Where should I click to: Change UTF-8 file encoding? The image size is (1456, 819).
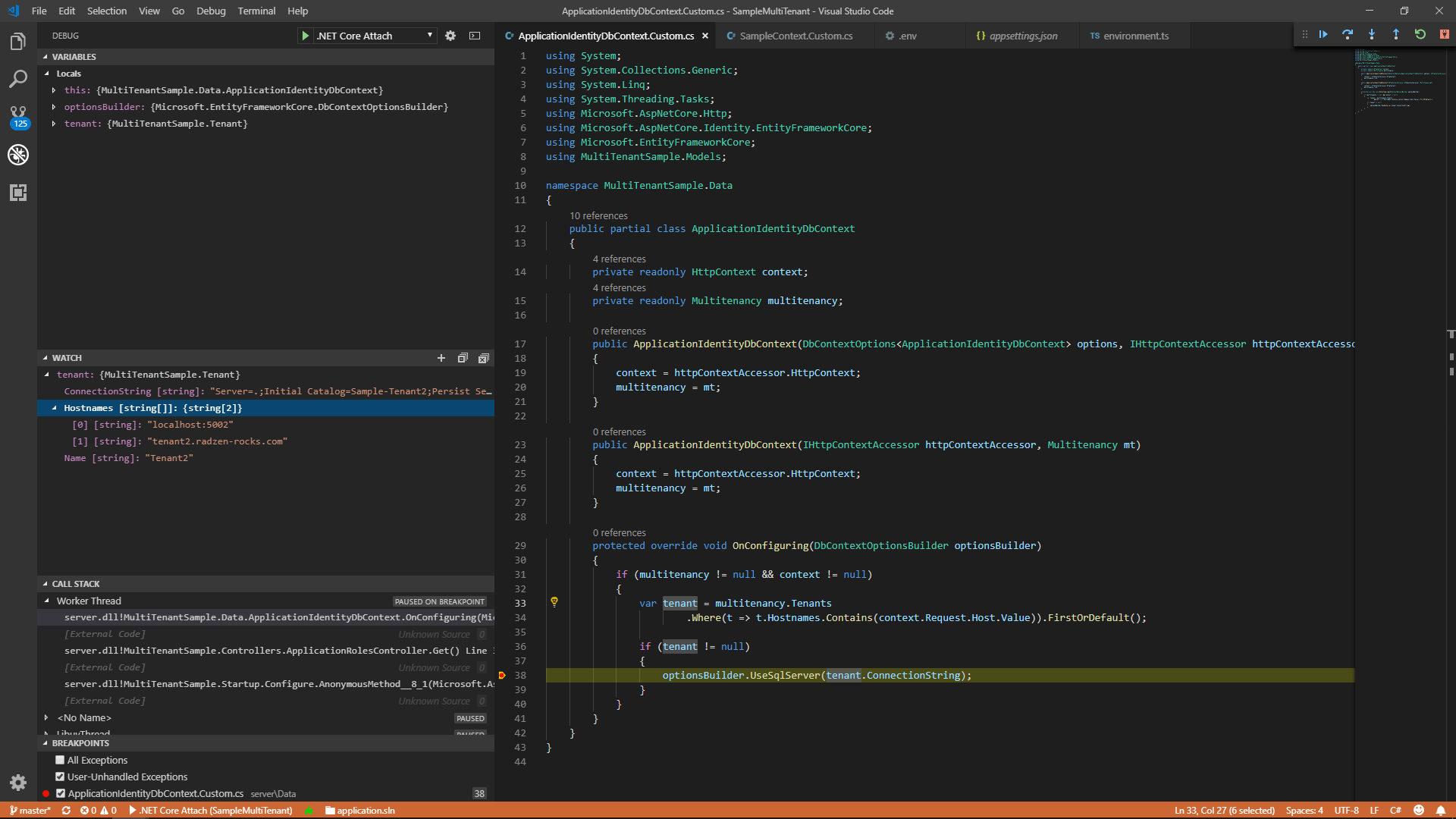click(1347, 811)
